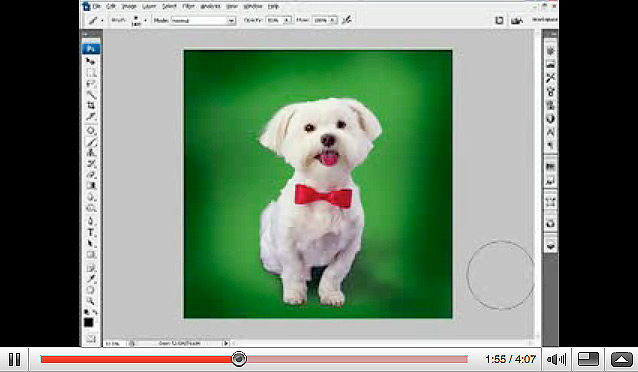Select the Pen tool
Viewport: 638px width, 372px height.
click(x=91, y=222)
